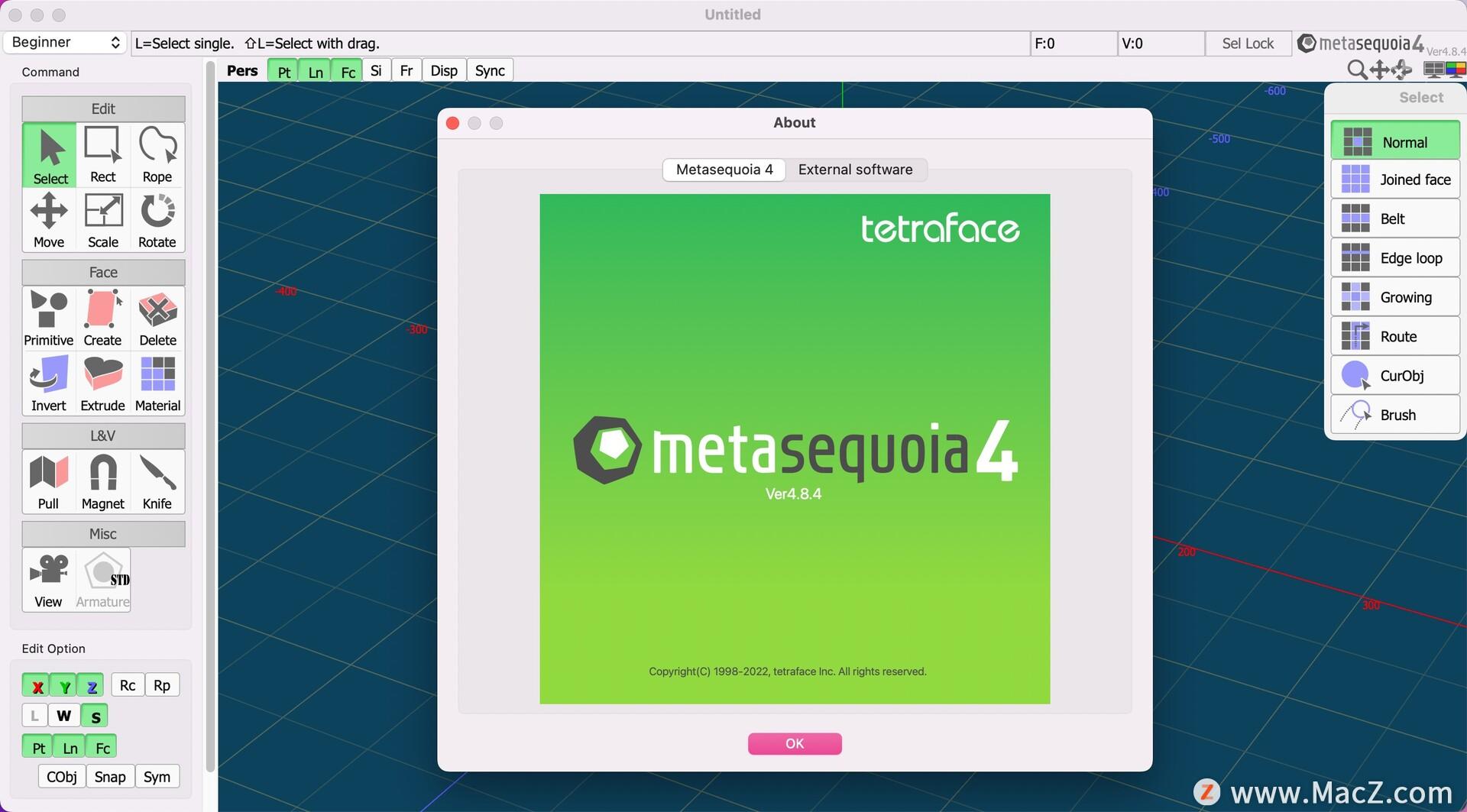
Task: Choose Joined face selection mode
Action: [x=1395, y=180]
